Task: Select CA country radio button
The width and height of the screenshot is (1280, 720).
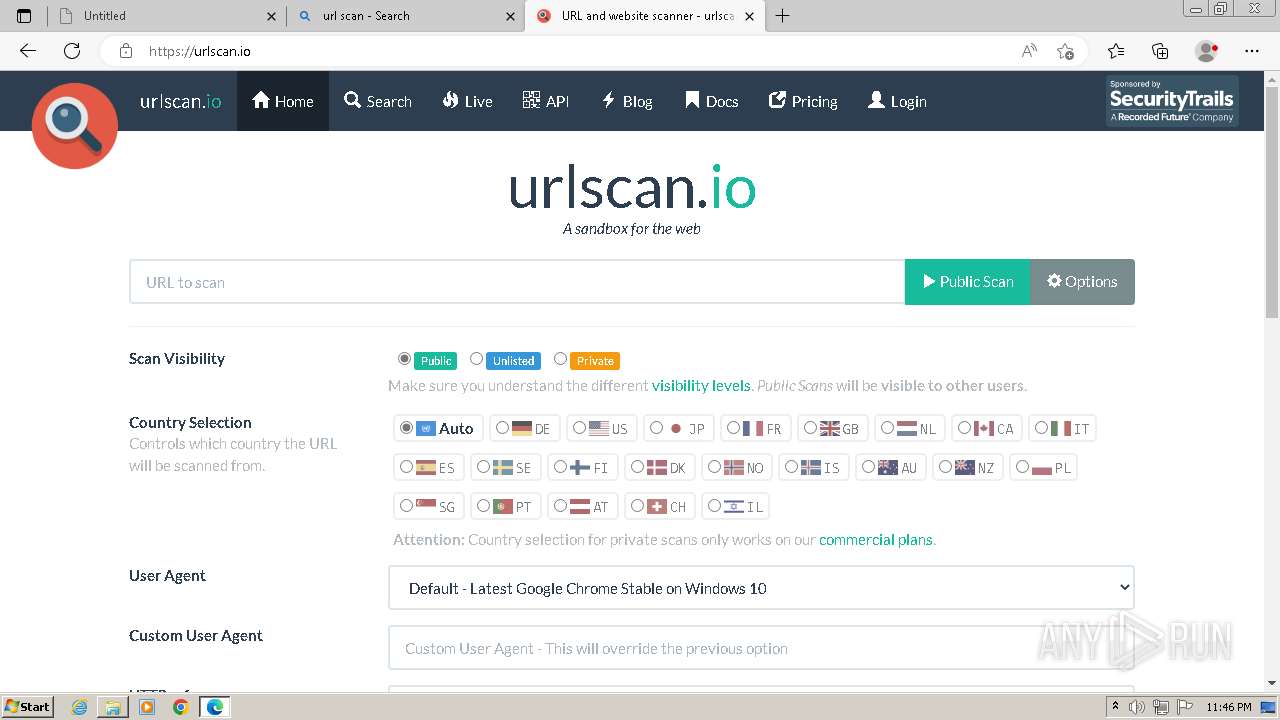Action: pyautogui.click(x=964, y=428)
